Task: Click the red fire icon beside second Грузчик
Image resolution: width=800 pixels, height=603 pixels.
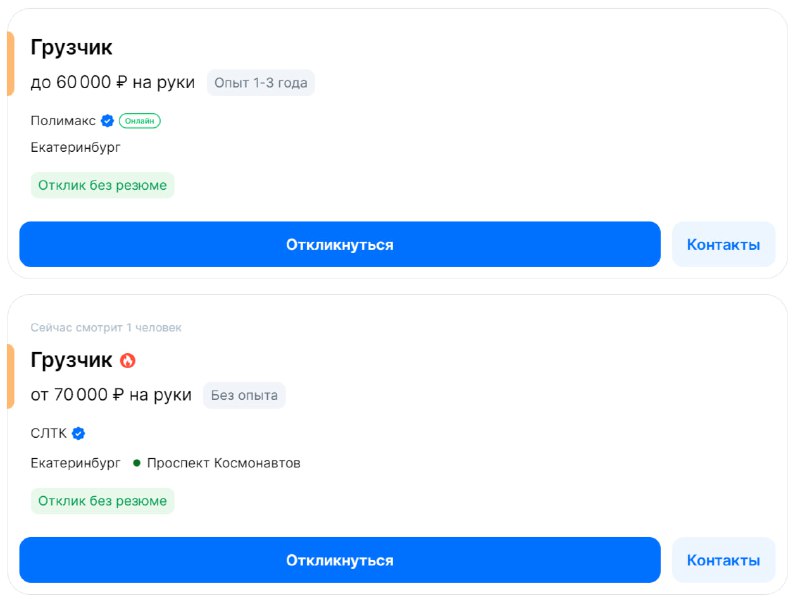Action: pos(128,361)
